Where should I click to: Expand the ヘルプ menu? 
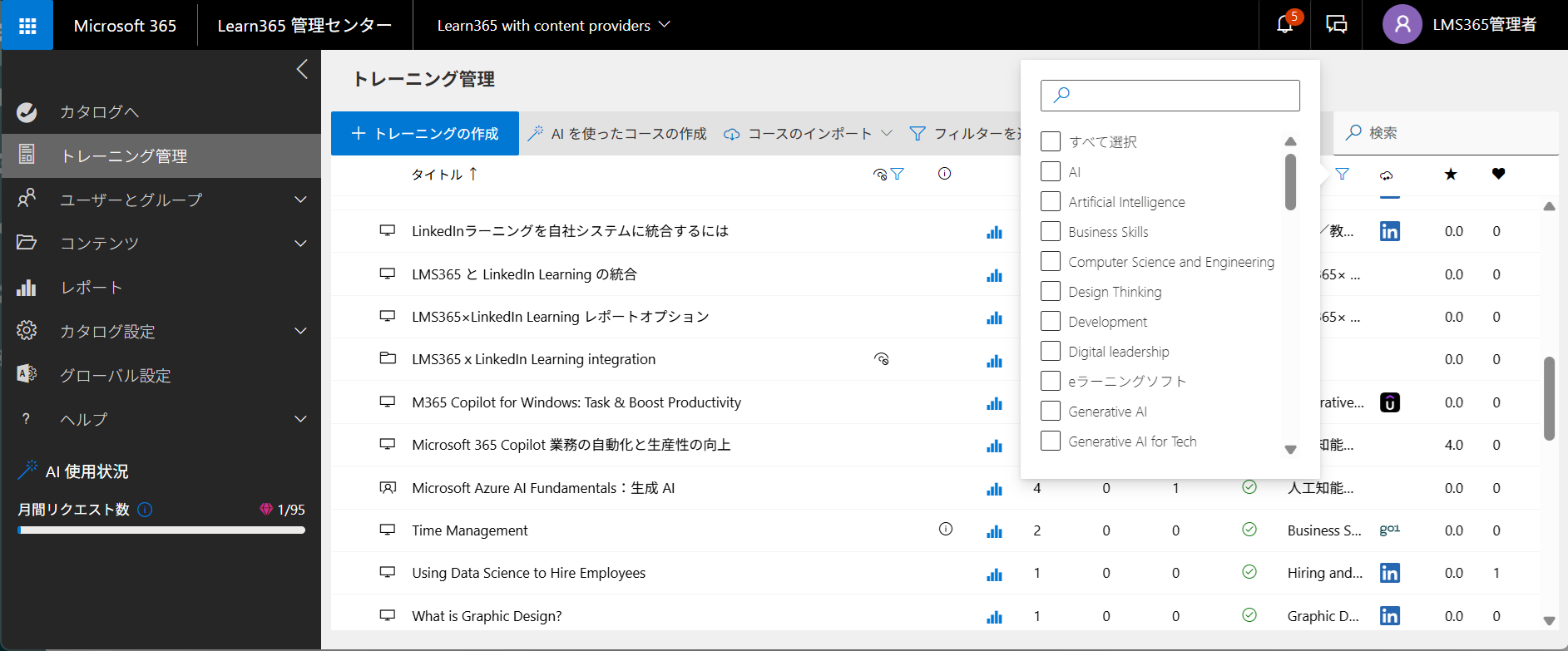click(301, 419)
